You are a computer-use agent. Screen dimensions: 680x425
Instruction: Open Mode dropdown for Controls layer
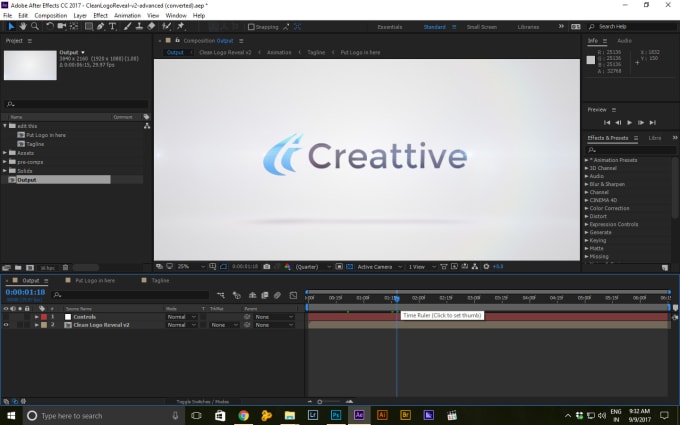[182, 317]
